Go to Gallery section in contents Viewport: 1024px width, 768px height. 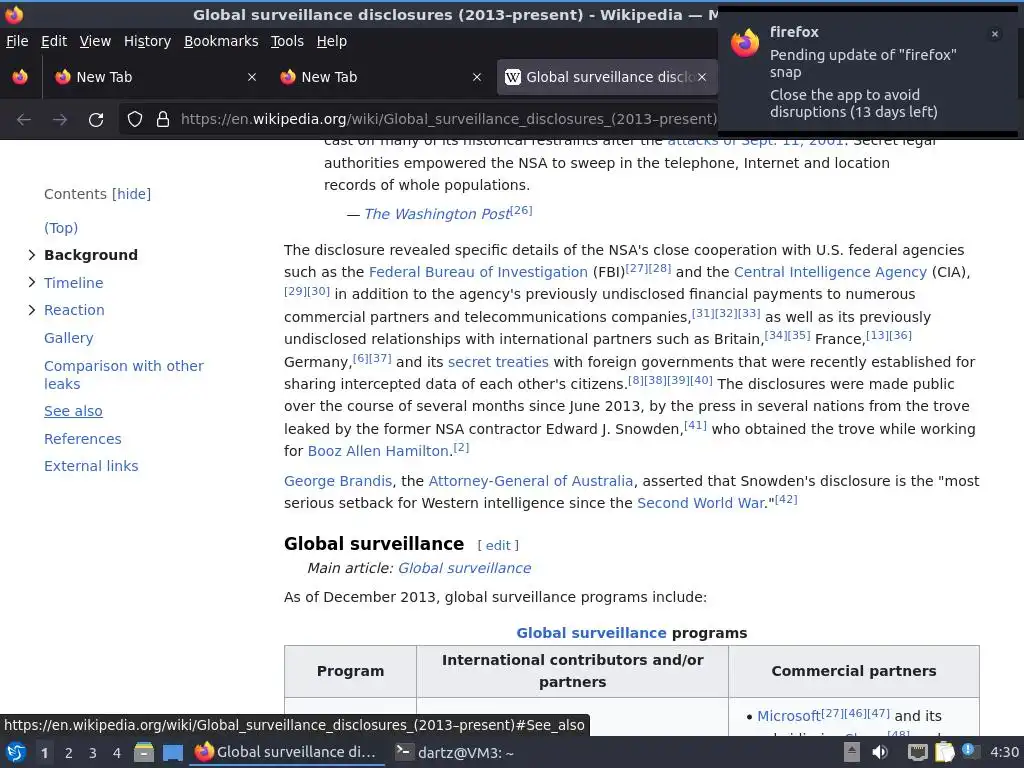69,338
